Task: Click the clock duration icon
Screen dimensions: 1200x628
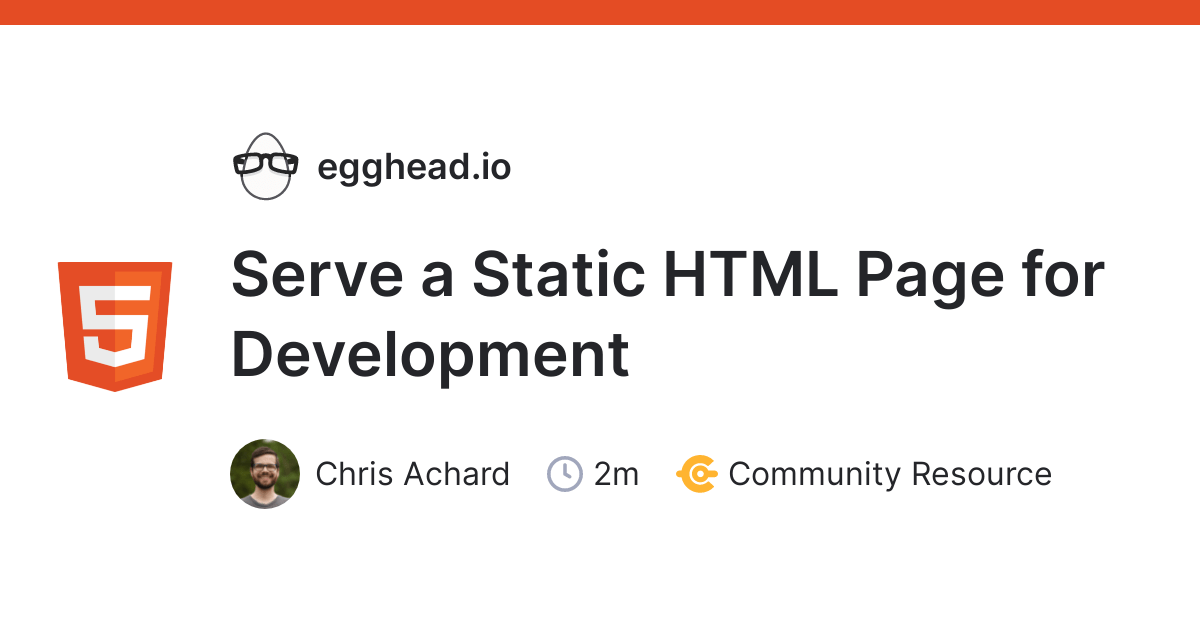Action: click(x=565, y=474)
